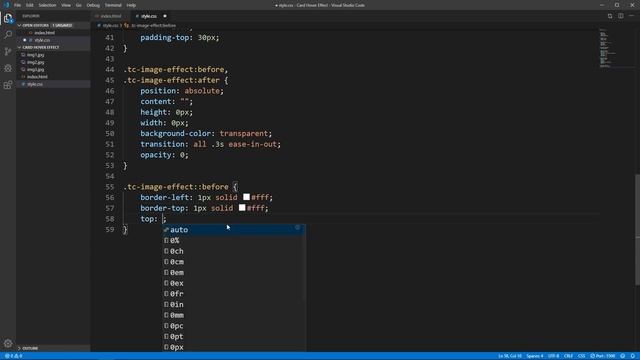
Task: Open the File menu
Action: pos(17,5)
